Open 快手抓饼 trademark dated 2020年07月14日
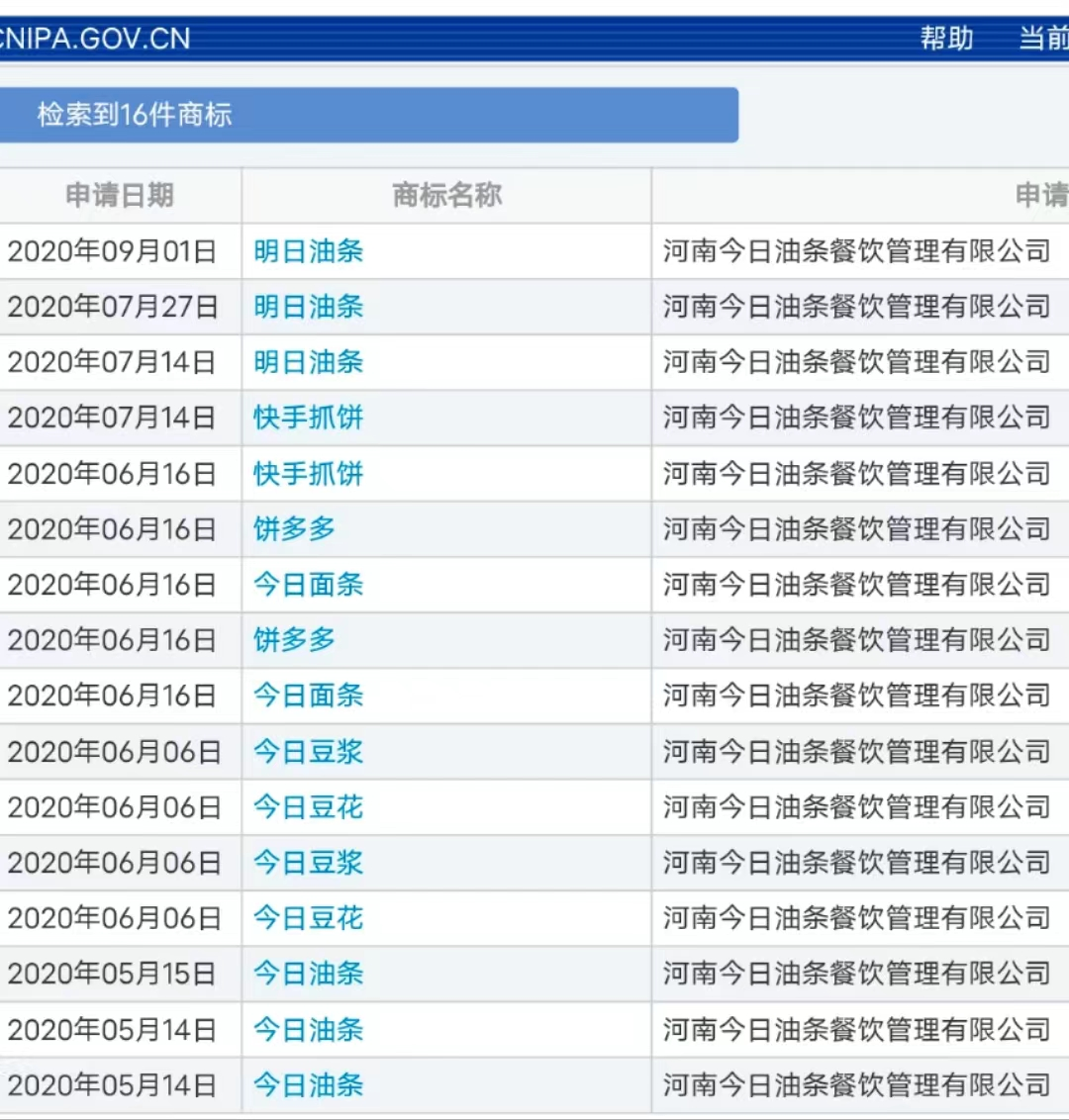Viewport: 1069px width, 1120px height. click(x=309, y=418)
